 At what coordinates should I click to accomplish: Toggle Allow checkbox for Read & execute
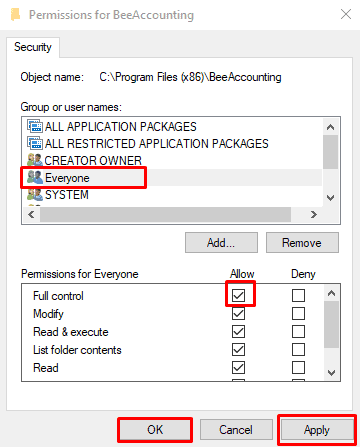[238, 331]
